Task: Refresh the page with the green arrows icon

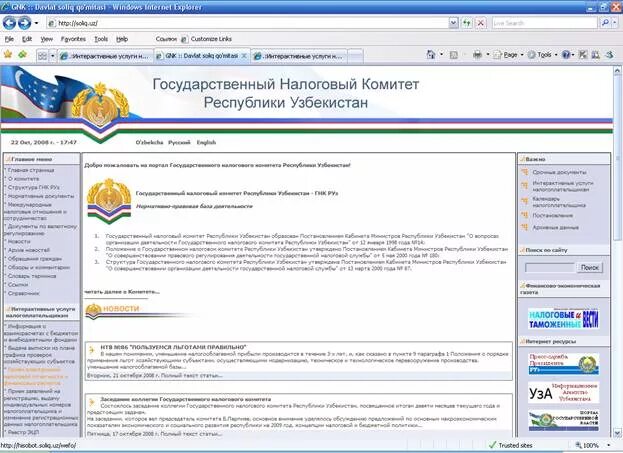Action: click(467, 23)
